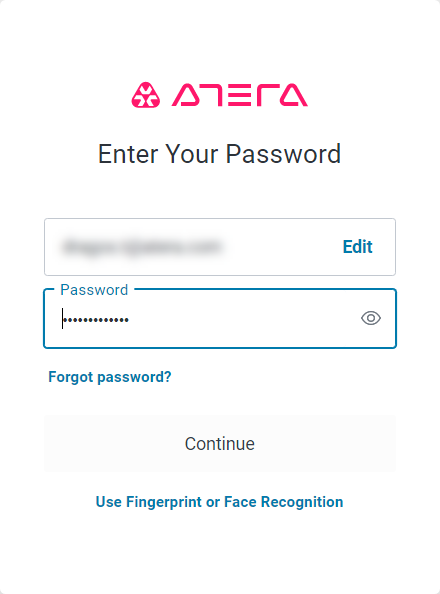Open the Forgot password? link
The height and width of the screenshot is (594, 440).
[x=110, y=377]
